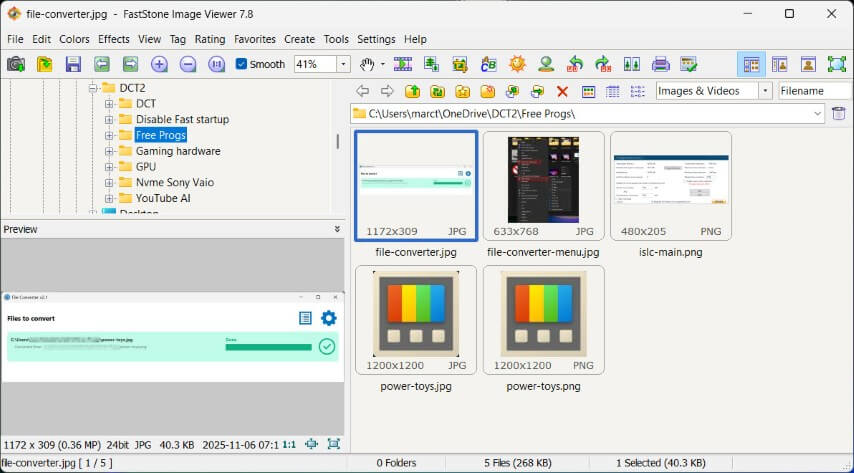Expand the Gaming hardware folder node

pyautogui.click(x=110, y=151)
